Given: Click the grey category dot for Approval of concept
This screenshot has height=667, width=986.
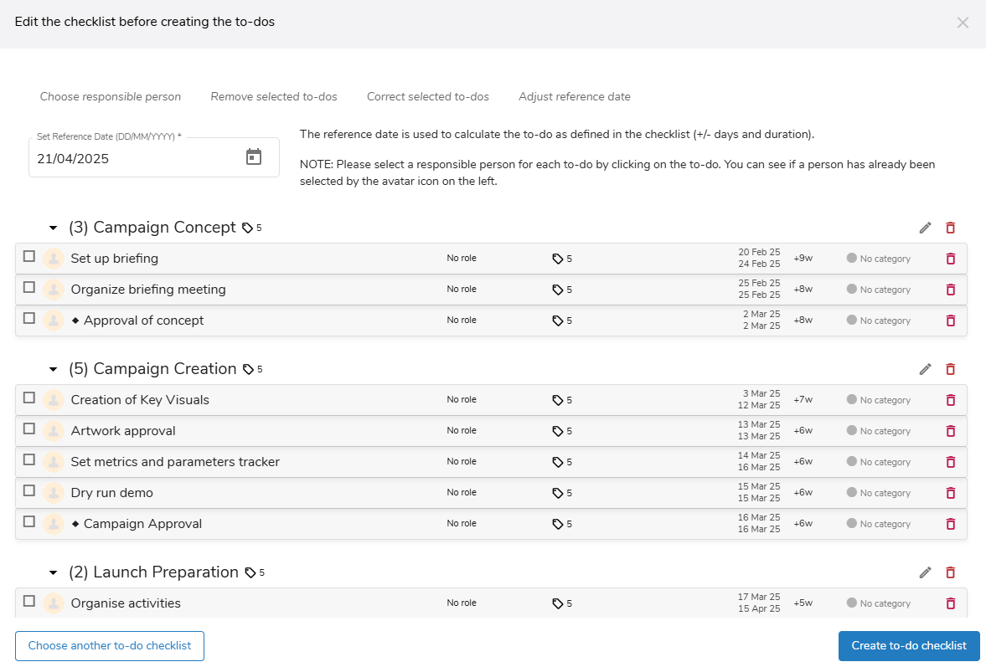Looking at the screenshot, I should pyautogui.click(x=852, y=320).
